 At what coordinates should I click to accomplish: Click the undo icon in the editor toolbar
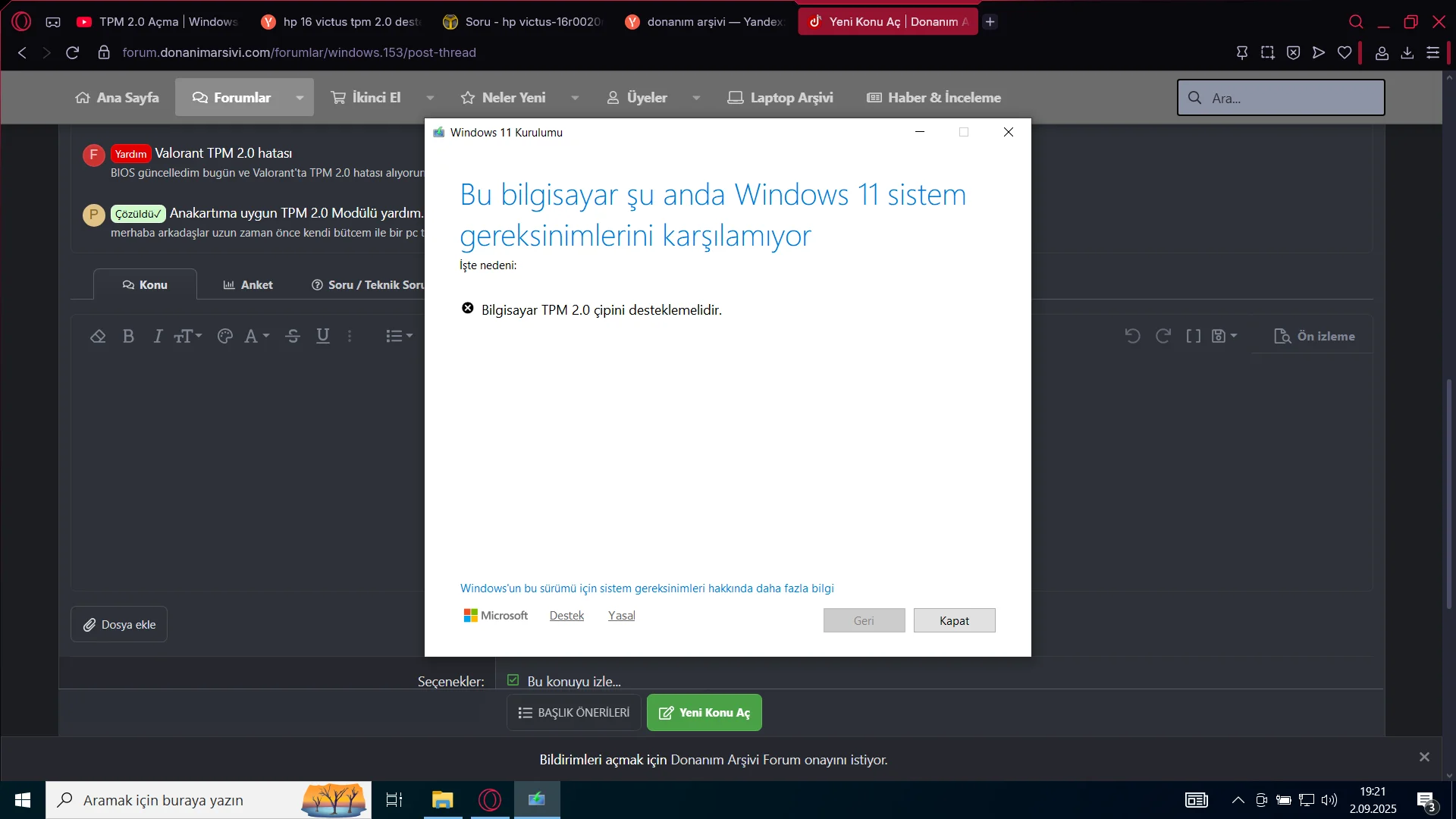tap(1131, 336)
